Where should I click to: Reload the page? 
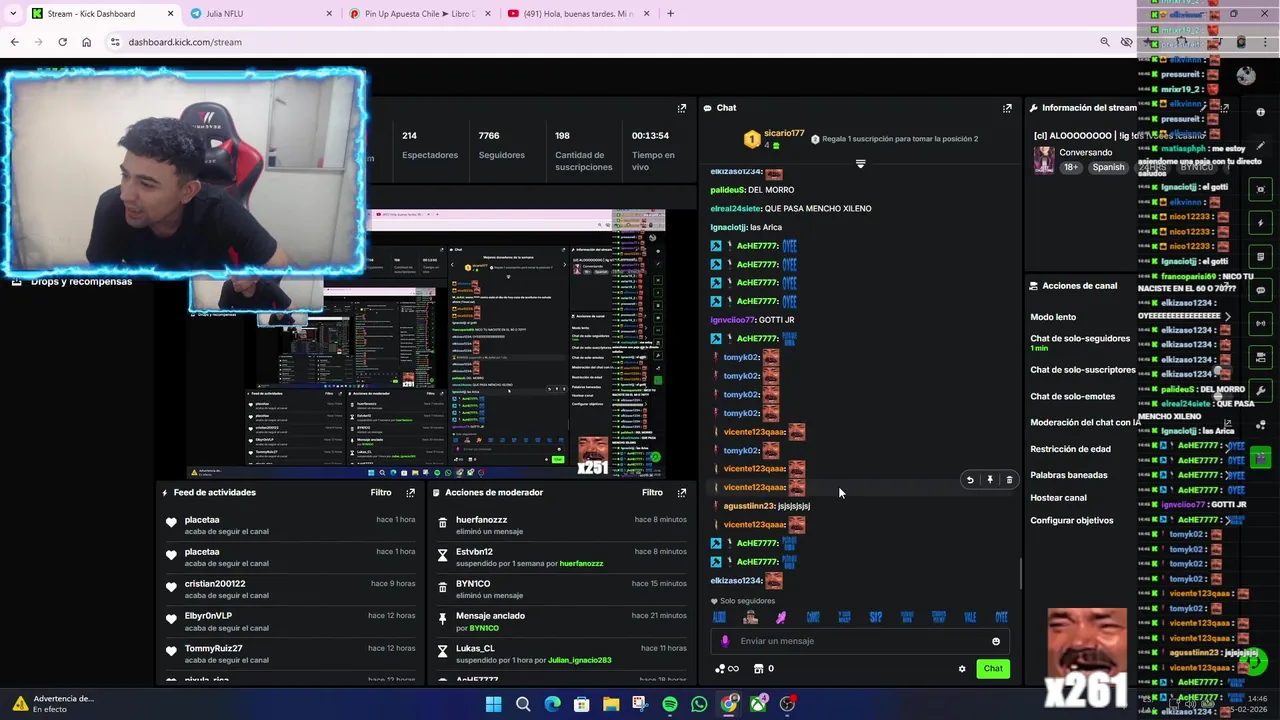point(62,42)
